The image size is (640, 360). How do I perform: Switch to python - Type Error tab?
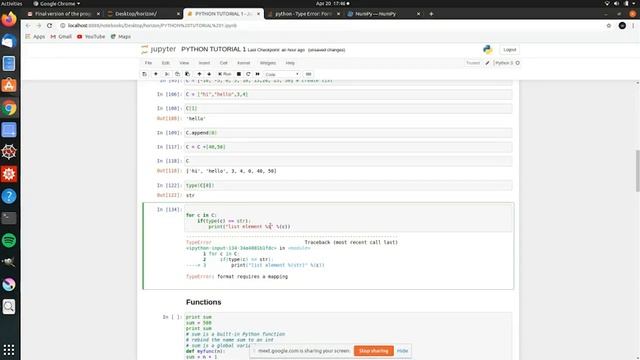click(x=304, y=13)
